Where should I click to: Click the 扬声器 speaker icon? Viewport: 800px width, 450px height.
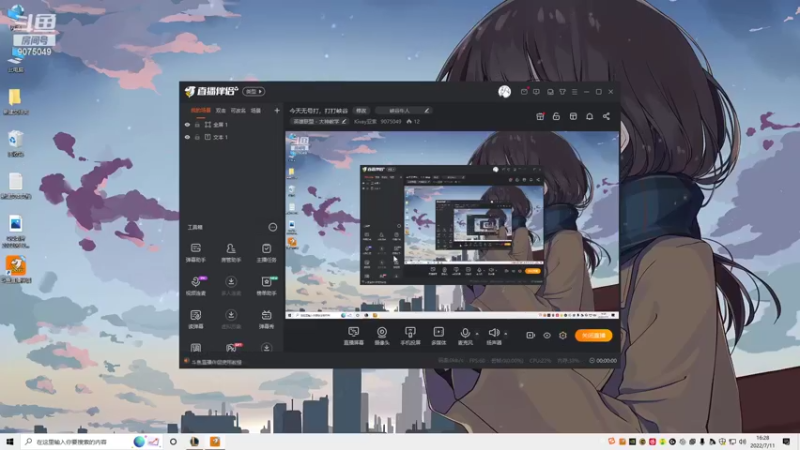point(493,334)
